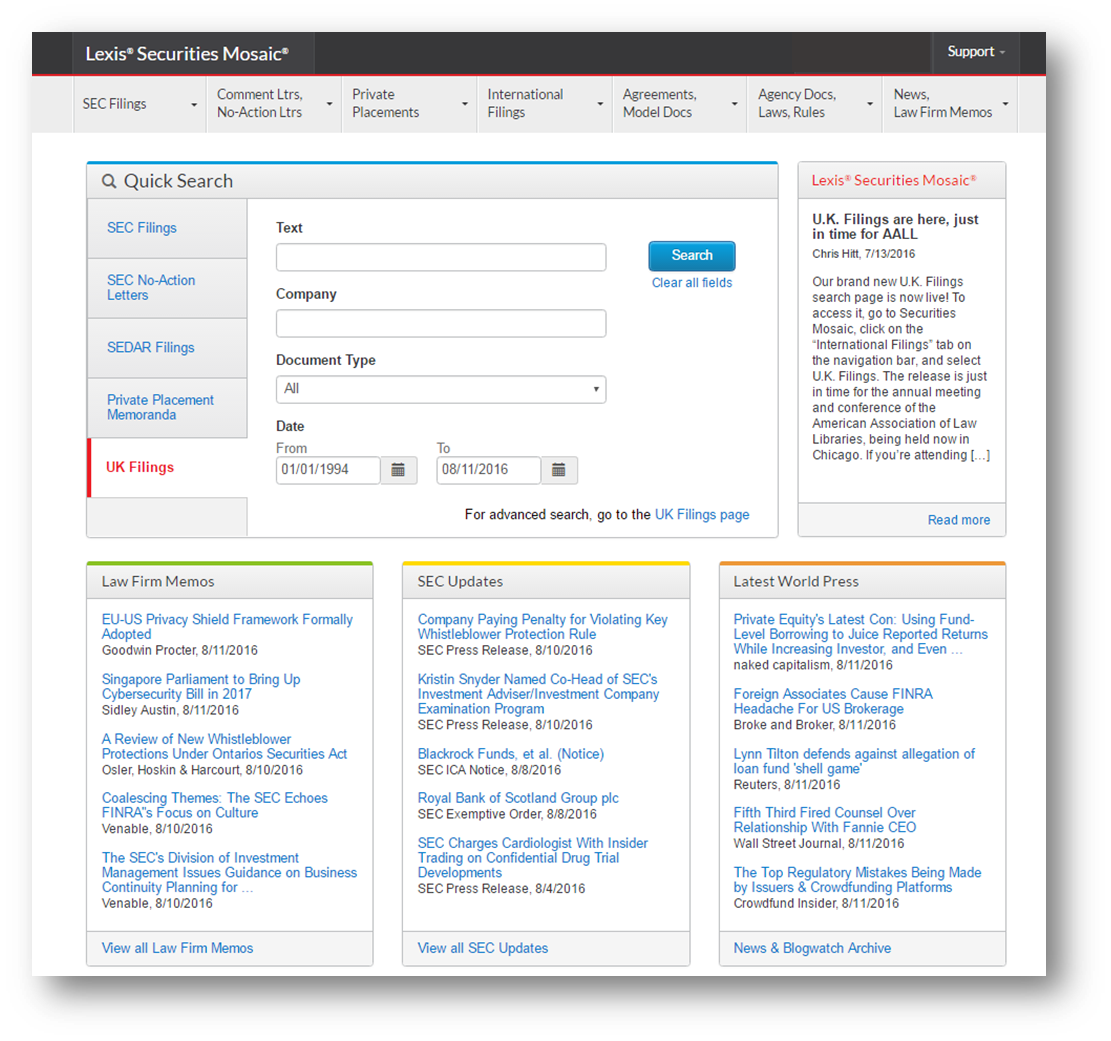Expand the International Filings menu

tap(545, 104)
